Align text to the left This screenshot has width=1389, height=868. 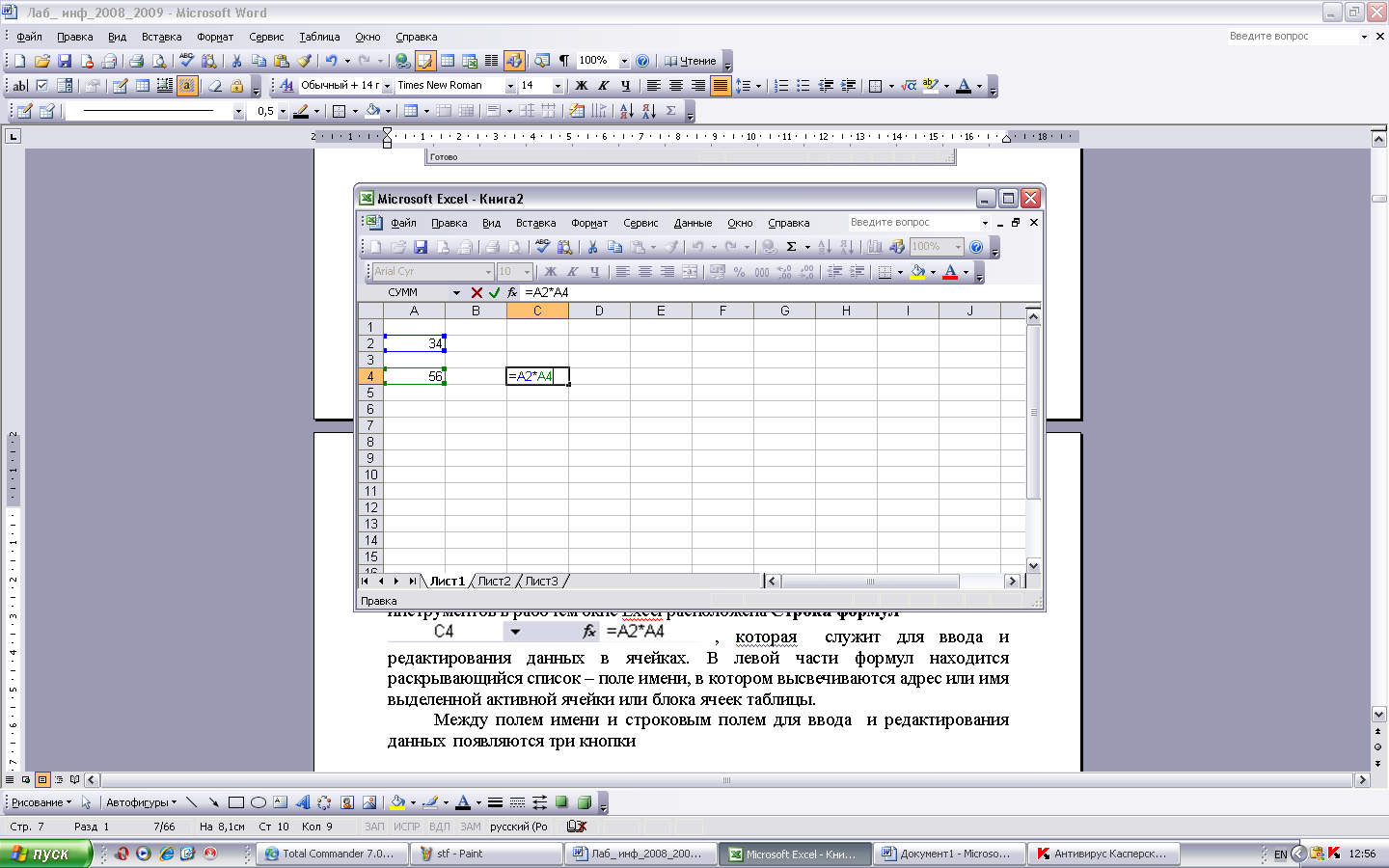coord(653,86)
